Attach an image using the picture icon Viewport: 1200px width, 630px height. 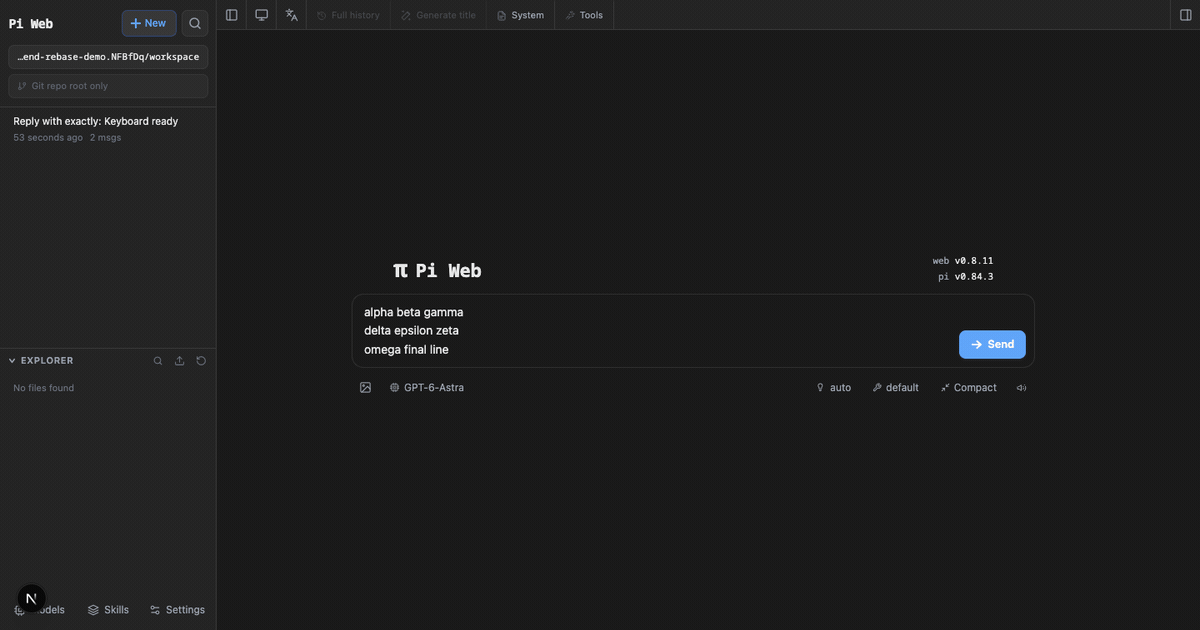[365, 387]
